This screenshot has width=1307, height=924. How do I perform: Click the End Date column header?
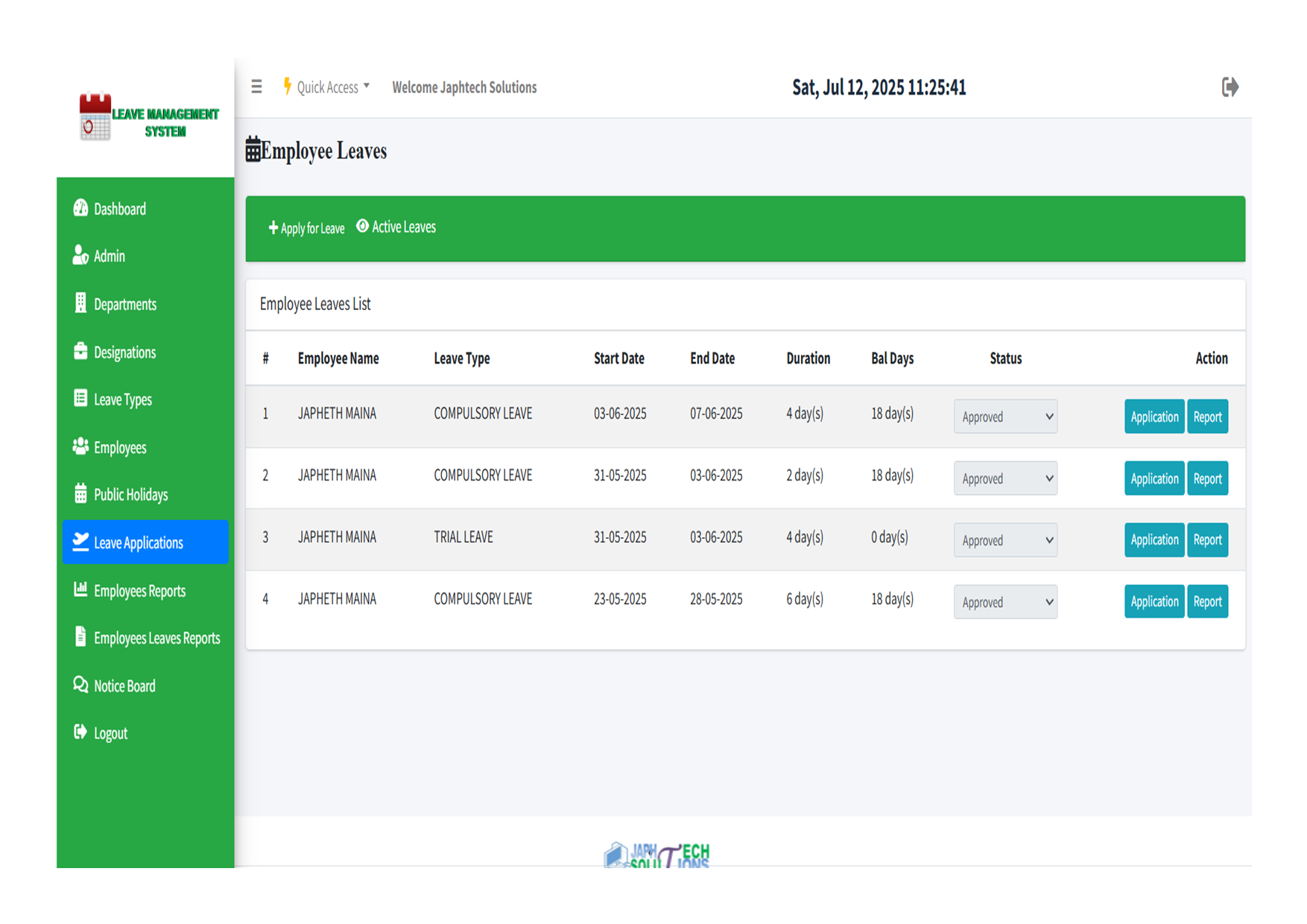tap(712, 358)
